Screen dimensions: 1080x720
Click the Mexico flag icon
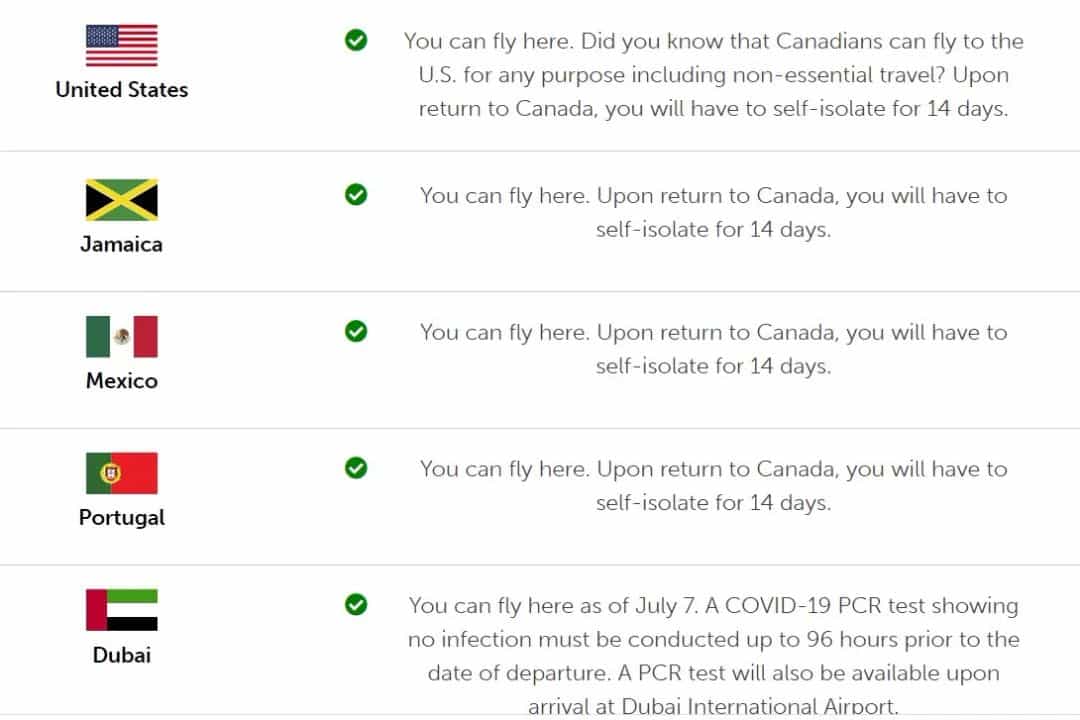coord(121,336)
